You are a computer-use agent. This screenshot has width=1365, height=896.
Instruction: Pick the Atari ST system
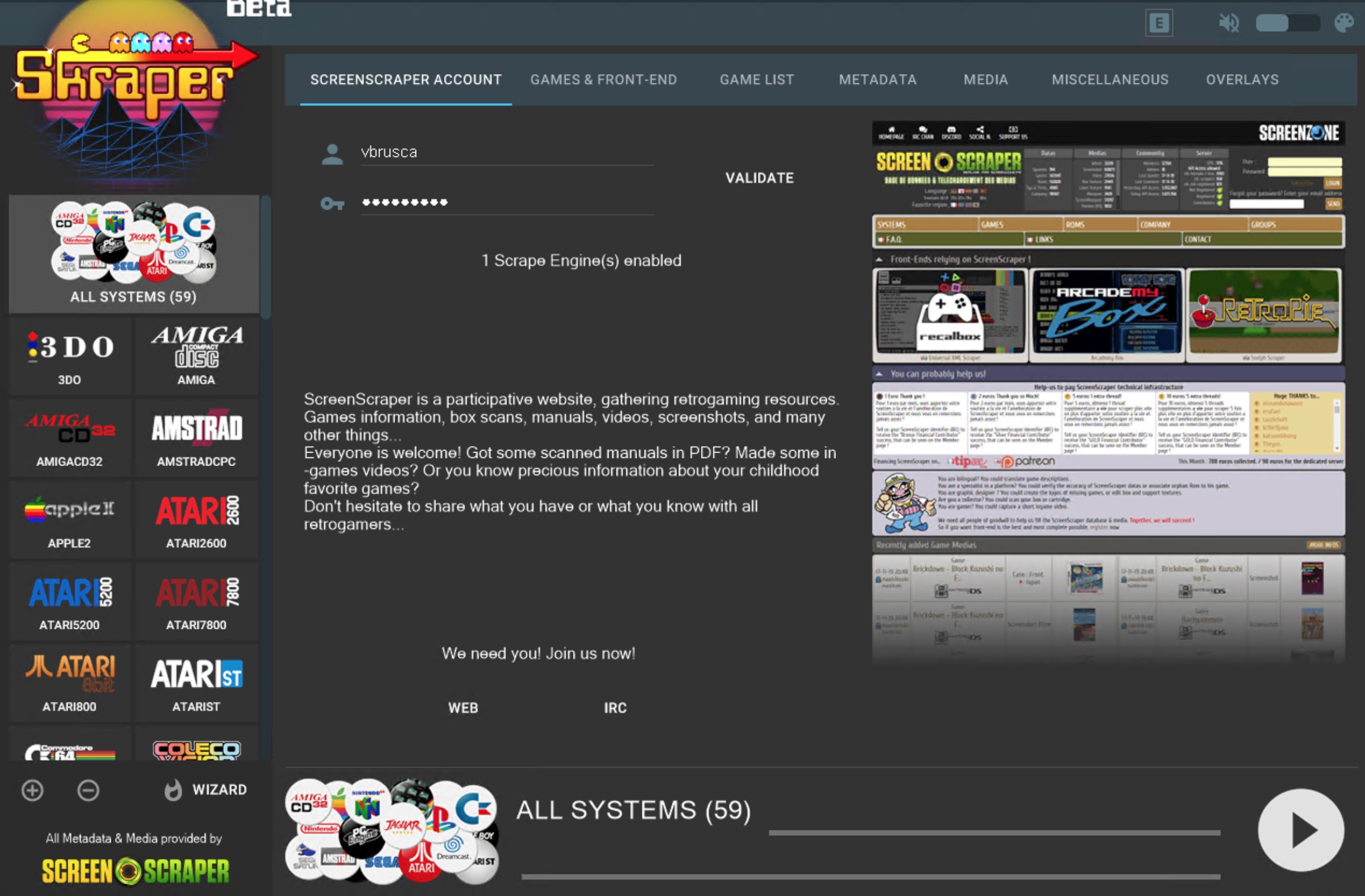[x=197, y=682]
